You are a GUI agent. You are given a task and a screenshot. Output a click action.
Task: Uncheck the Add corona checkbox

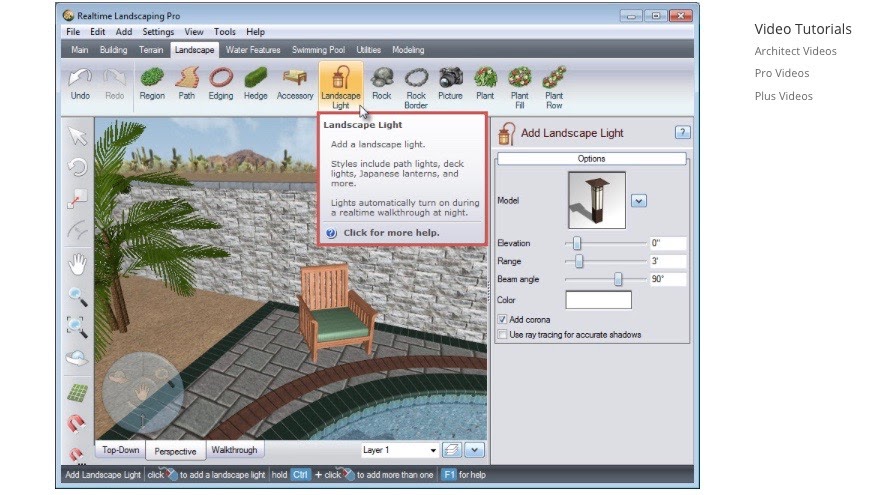(x=502, y=319)
